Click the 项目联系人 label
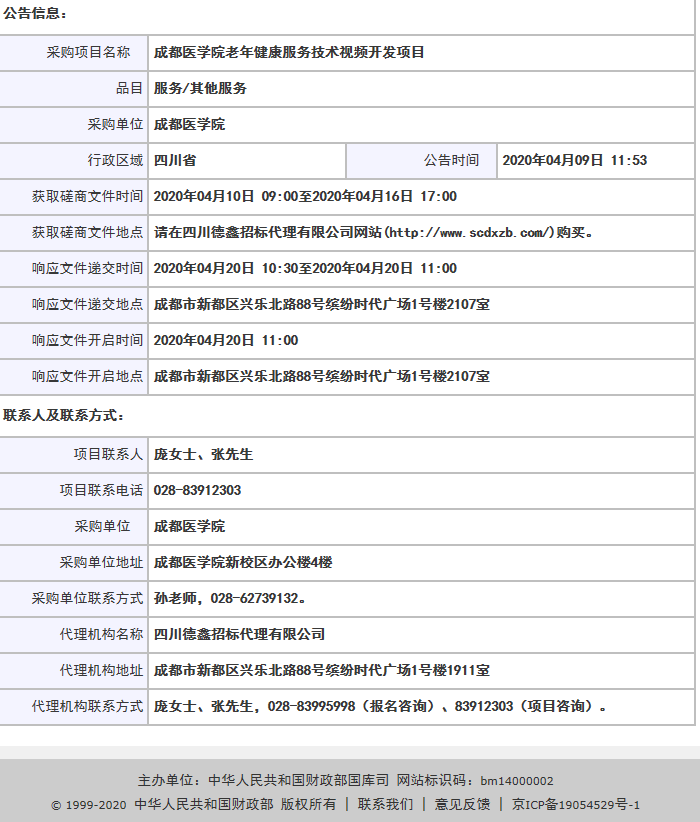This screenshot has width=700, height=822. coord(109,454)
